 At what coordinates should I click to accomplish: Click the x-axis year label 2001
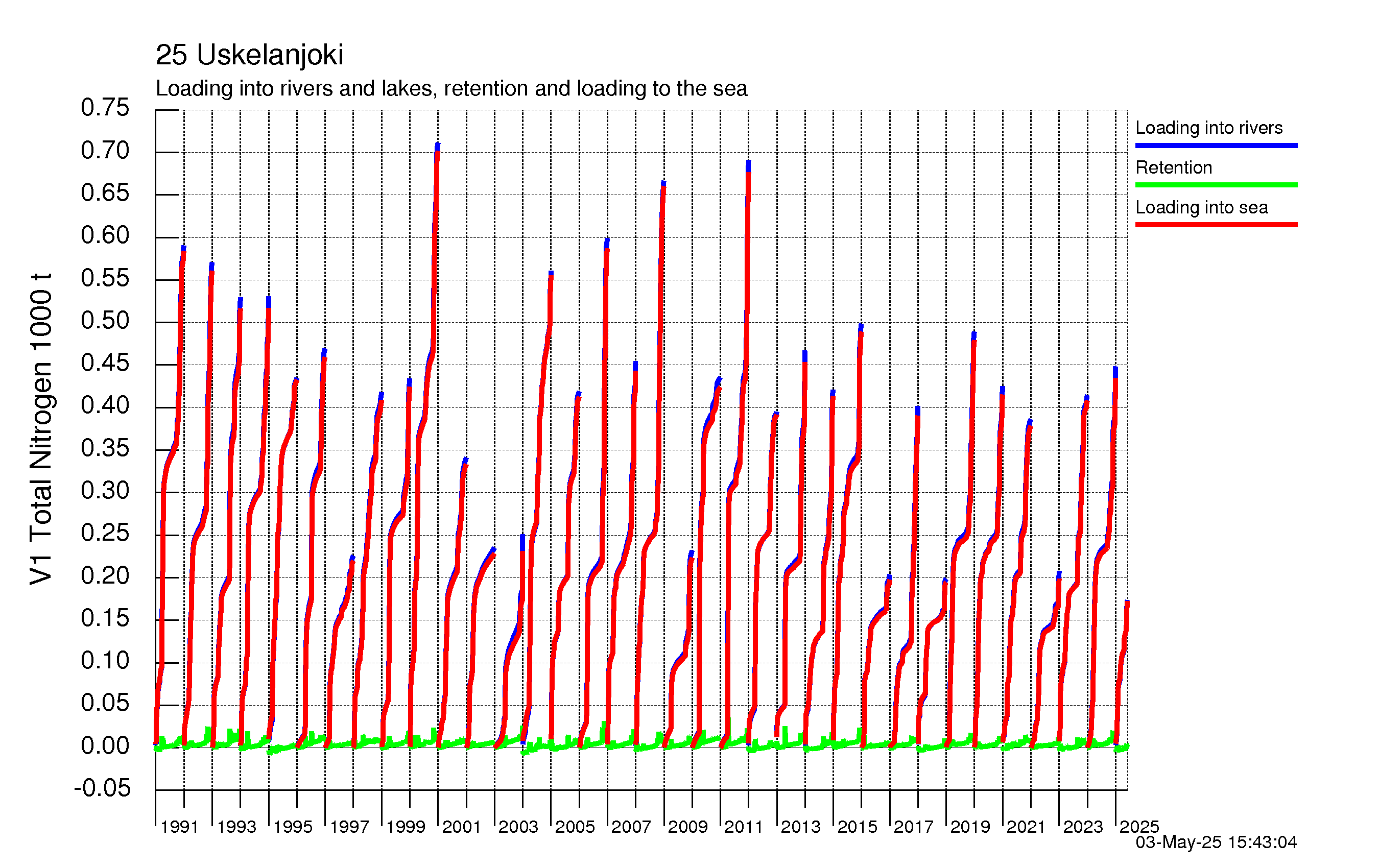[462, 827]
